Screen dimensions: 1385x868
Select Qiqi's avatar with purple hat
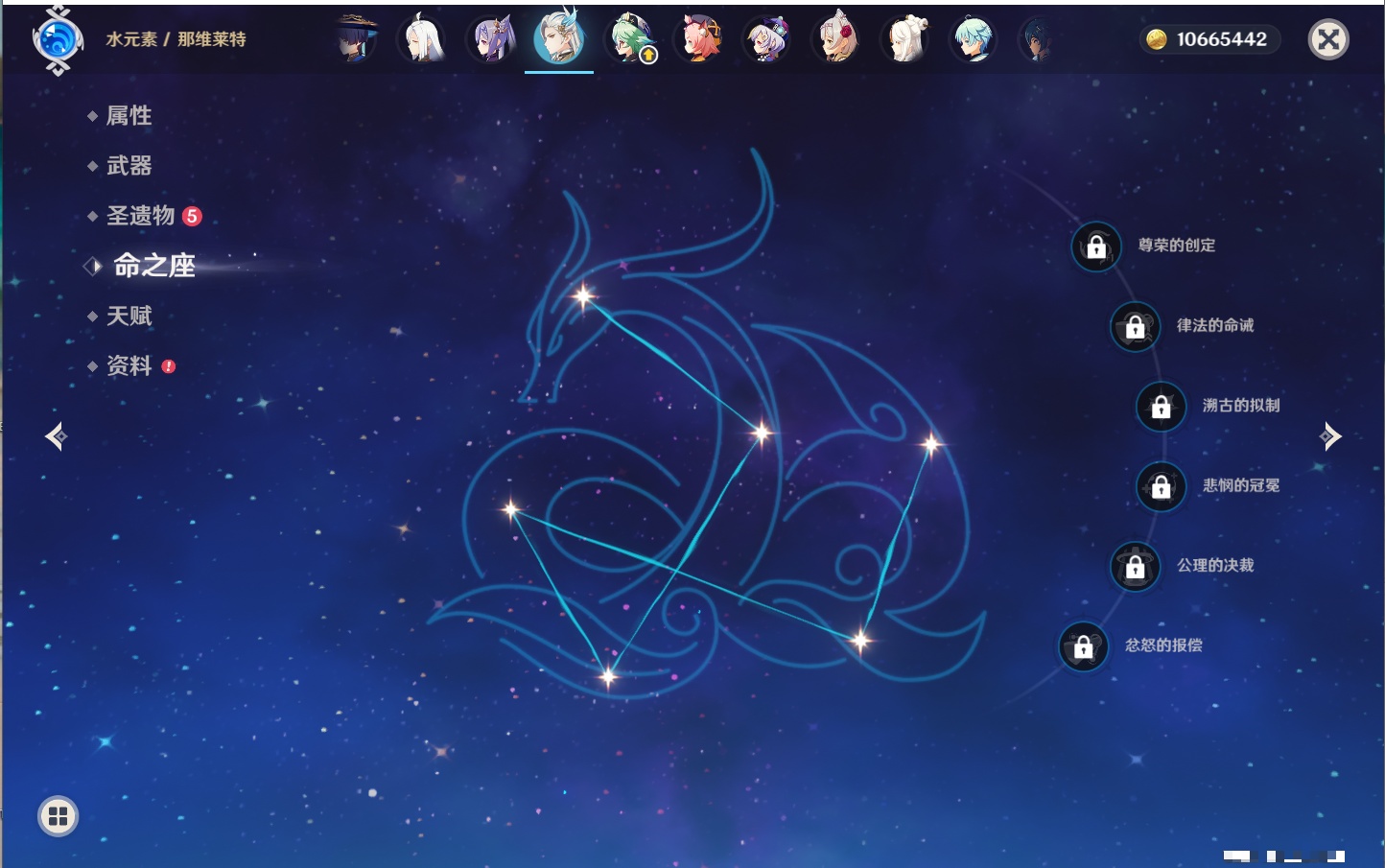tap(768, 40)
